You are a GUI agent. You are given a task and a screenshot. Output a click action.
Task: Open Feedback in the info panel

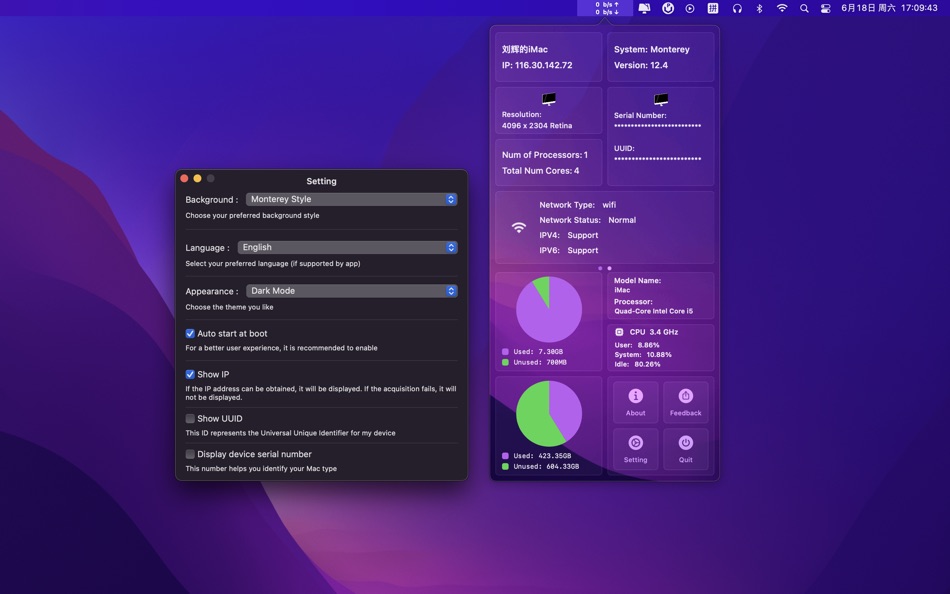pyautogui.click(x=685, y=402)
